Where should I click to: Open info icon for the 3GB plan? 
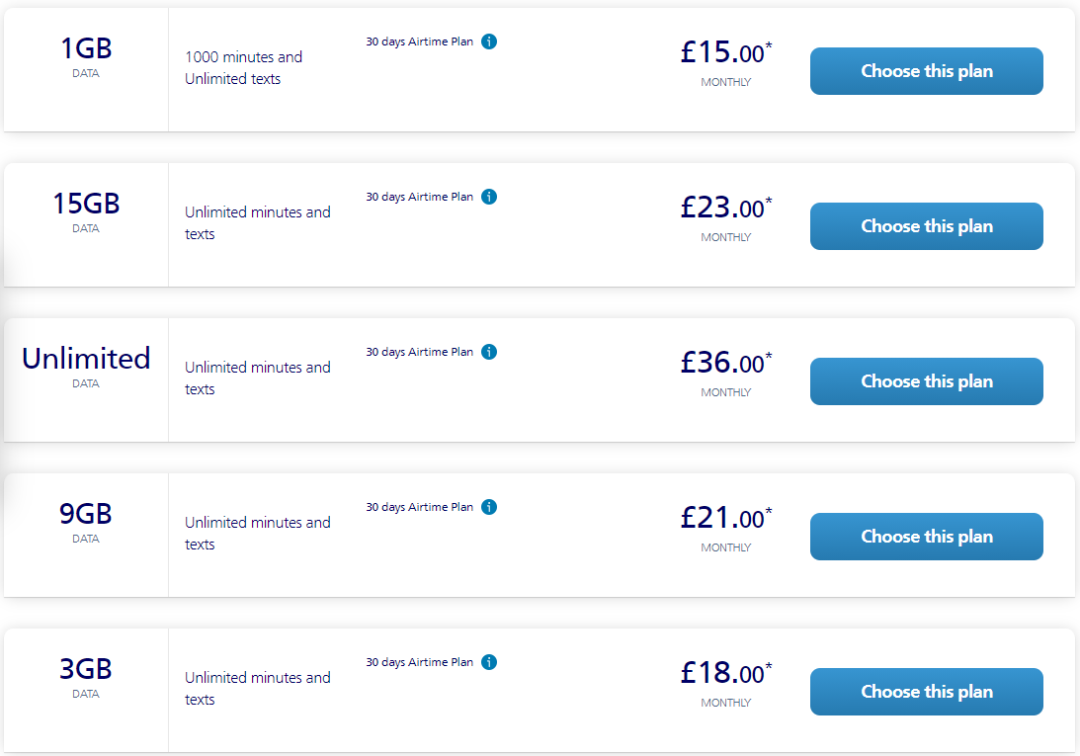pyautogui.click(x=489, y=662)
